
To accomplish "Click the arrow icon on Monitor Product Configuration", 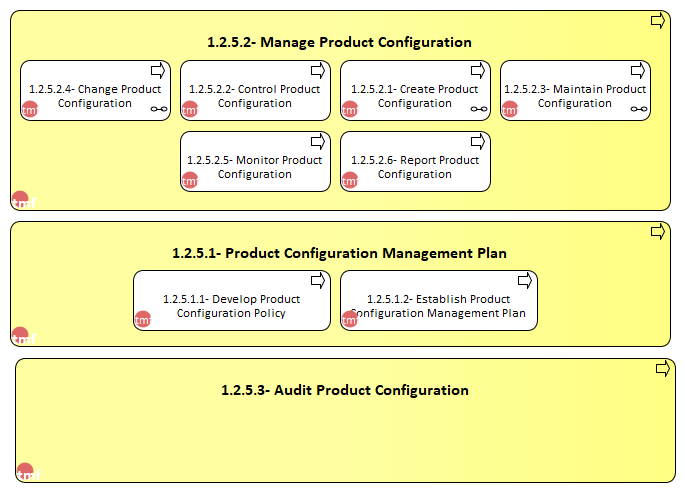I will pyautogui.click(x=318, y=142).
